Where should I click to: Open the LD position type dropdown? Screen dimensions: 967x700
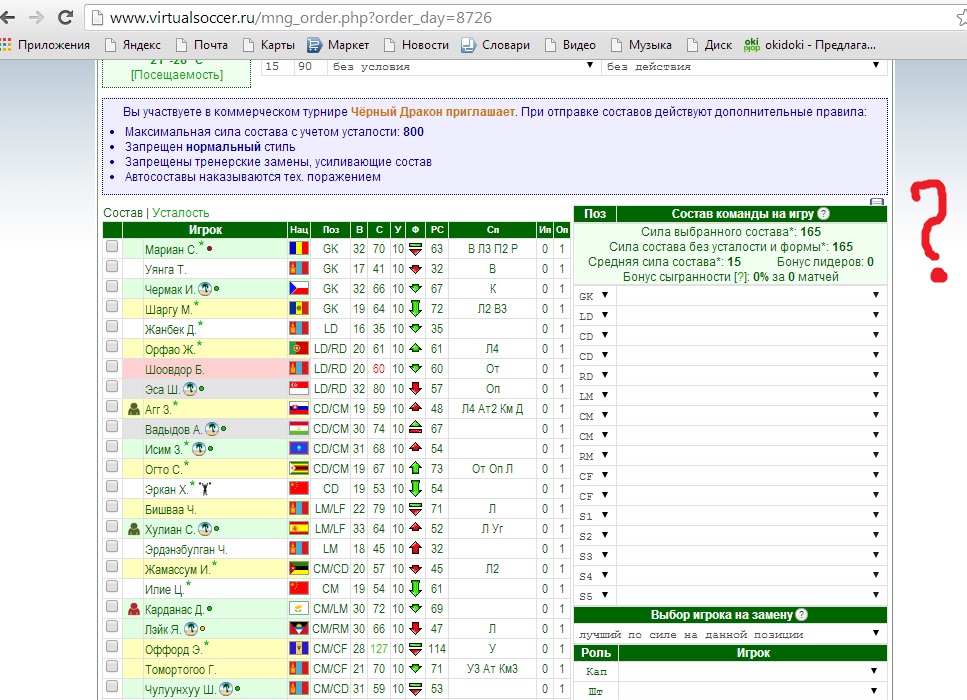click(x=595, y=316)
